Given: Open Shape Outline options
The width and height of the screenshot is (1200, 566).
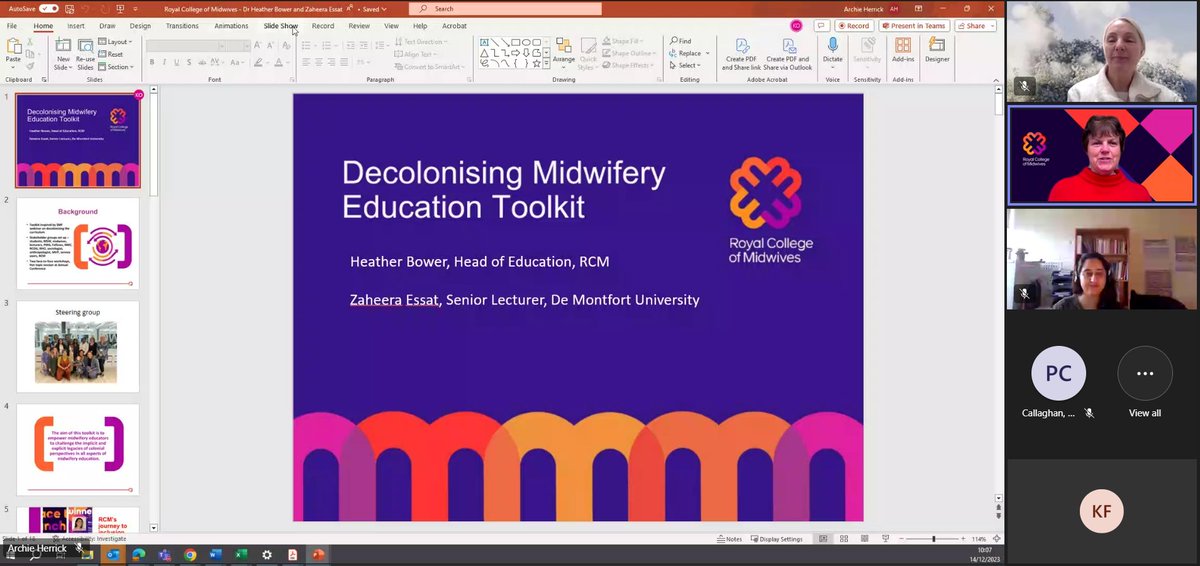Looking at the screenshot, I should (x=631, y=53).
